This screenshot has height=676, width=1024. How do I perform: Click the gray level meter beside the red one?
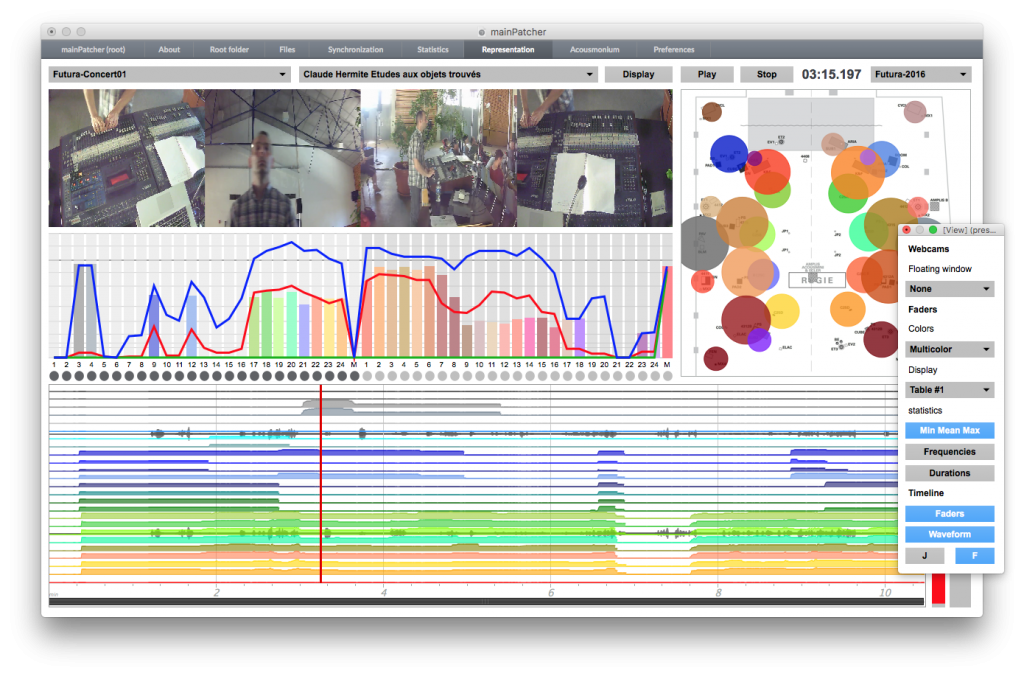click(960, 589)
